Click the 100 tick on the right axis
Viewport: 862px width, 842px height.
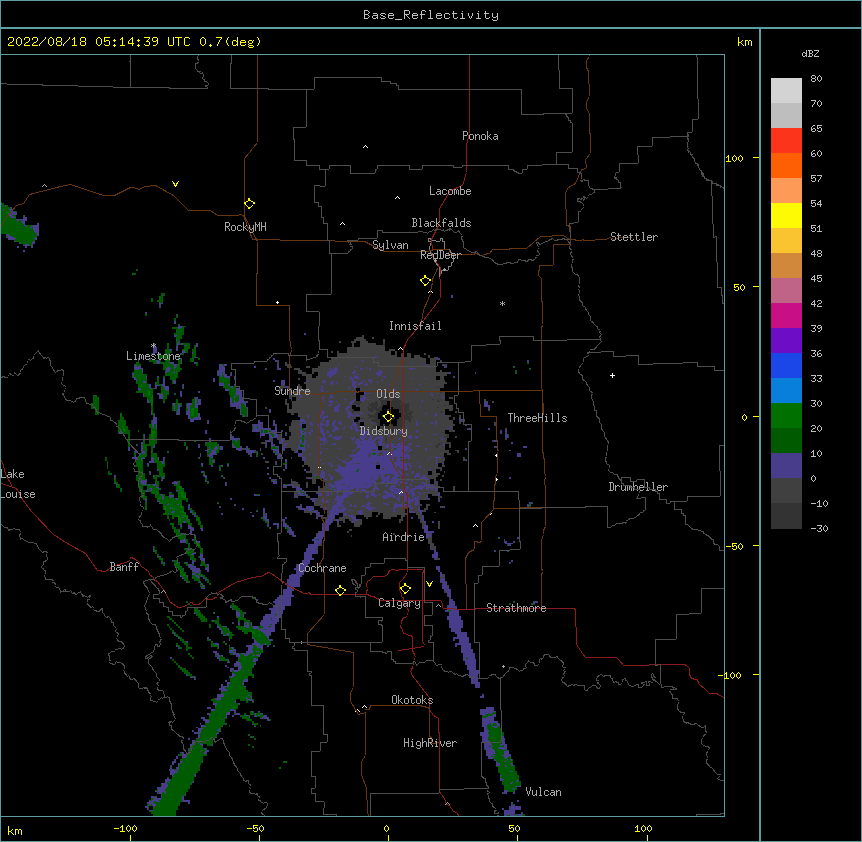735,158
